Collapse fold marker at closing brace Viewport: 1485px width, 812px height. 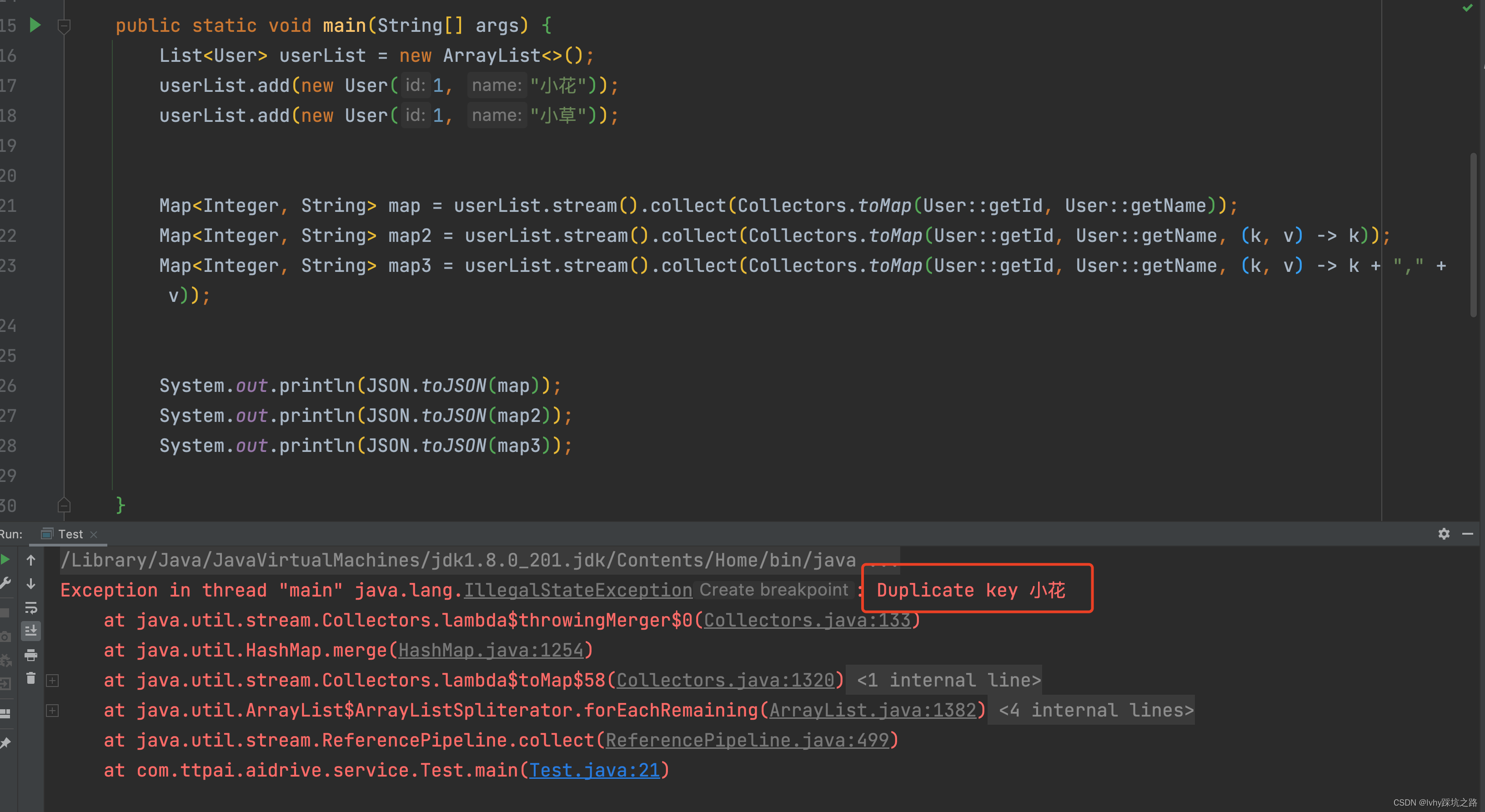click(64, 506)
